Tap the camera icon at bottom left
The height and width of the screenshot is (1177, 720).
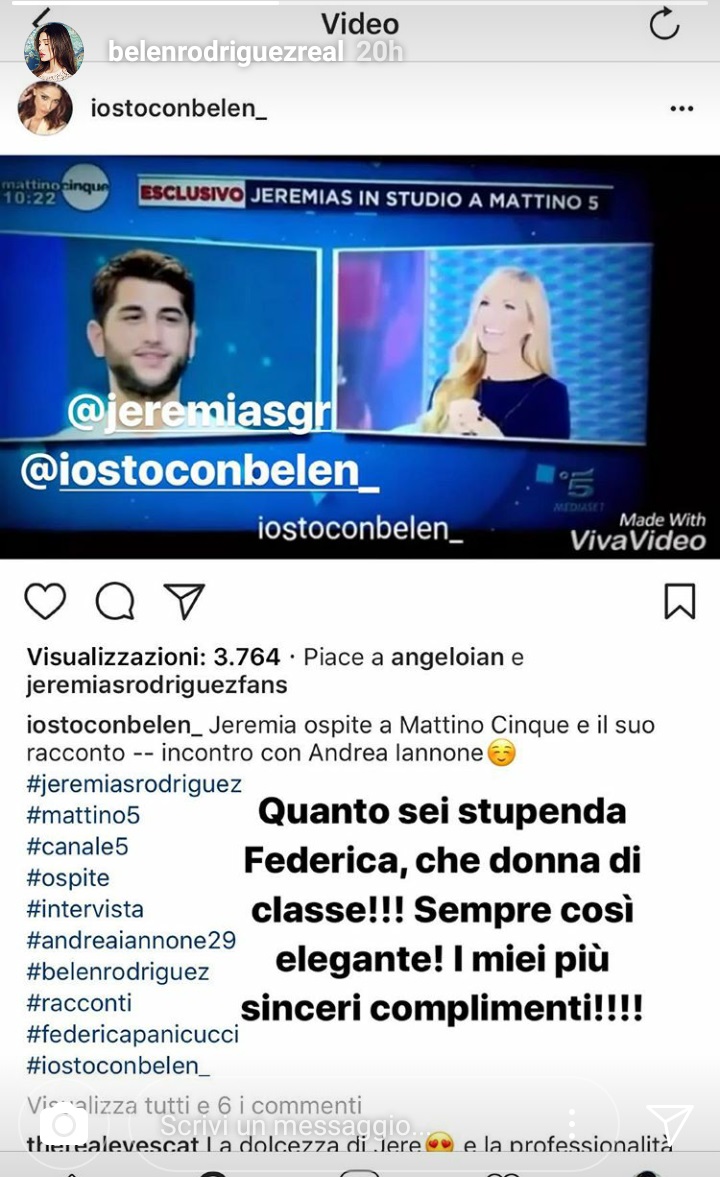(x=64, y=1124)
